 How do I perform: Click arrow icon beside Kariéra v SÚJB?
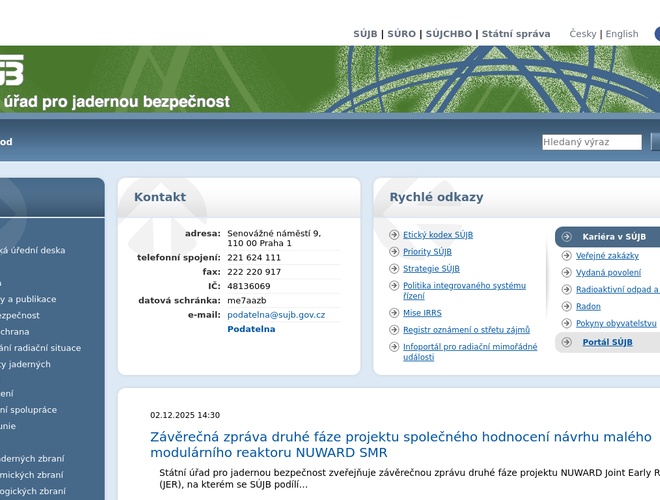[568, 237]
